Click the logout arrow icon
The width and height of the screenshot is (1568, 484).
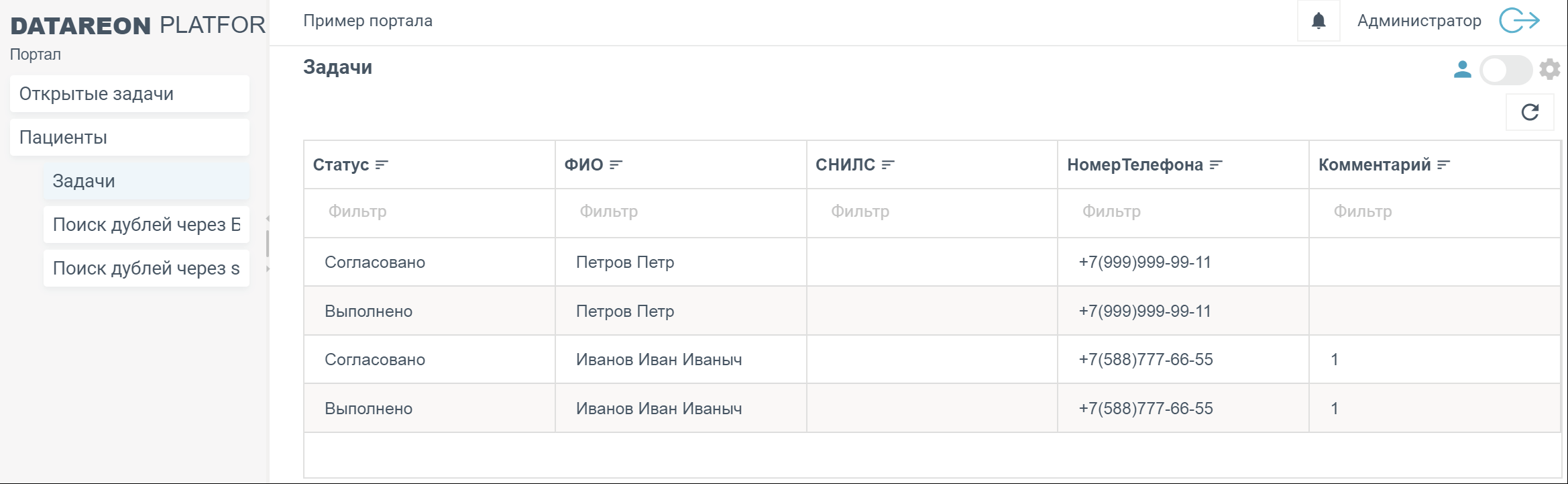point(1520,20)
